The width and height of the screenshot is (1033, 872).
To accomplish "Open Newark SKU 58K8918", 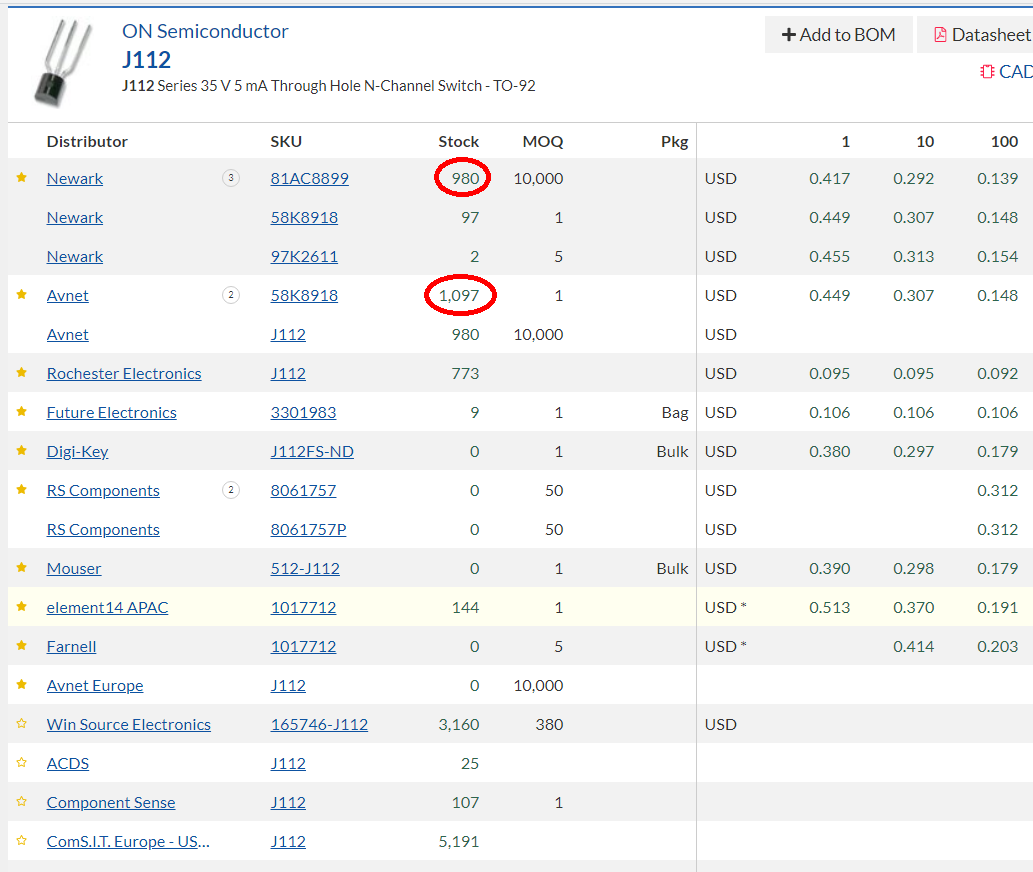I will point(304,217).
